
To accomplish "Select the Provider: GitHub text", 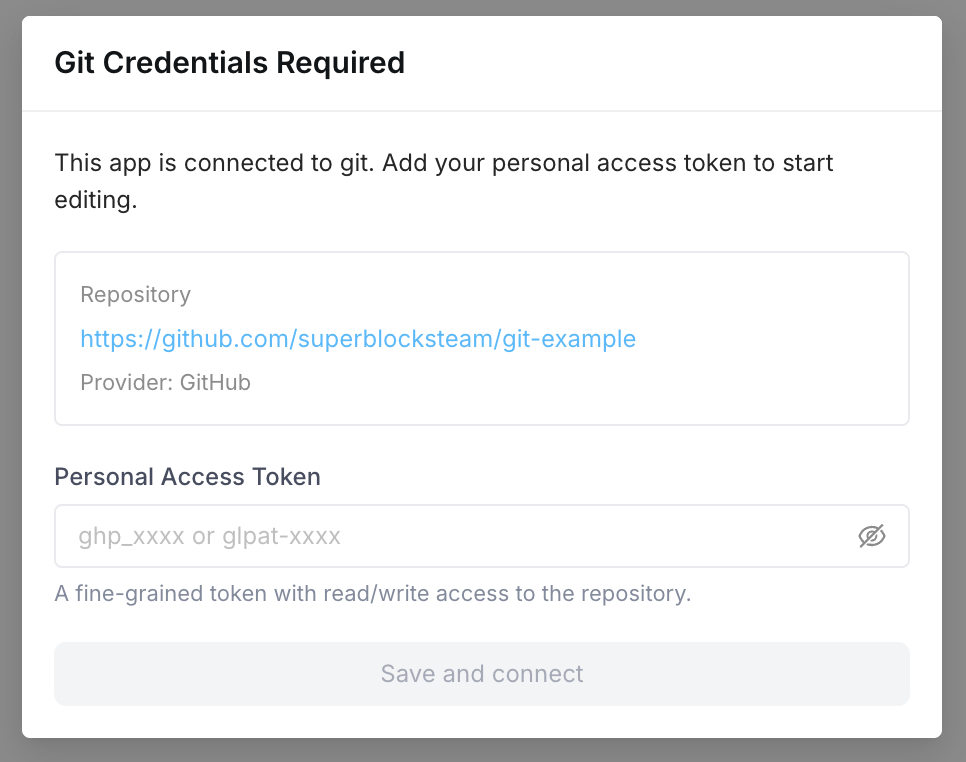I will 165,382.
